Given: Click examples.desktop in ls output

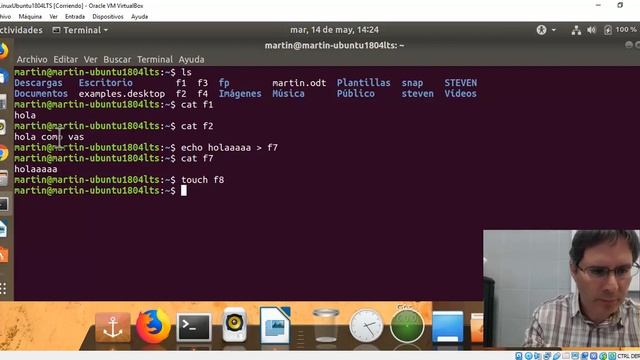Looking at the screenshot, I should coord(122,94).
